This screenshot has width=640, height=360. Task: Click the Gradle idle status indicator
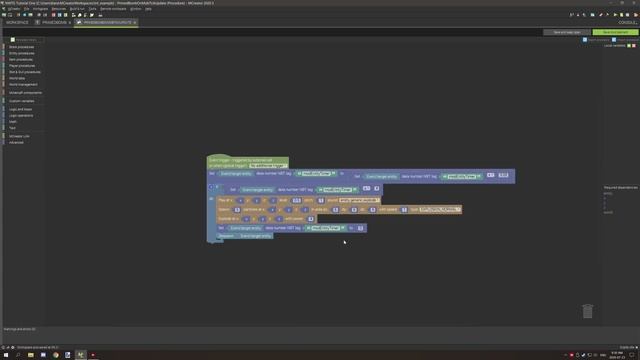[629, 347]
